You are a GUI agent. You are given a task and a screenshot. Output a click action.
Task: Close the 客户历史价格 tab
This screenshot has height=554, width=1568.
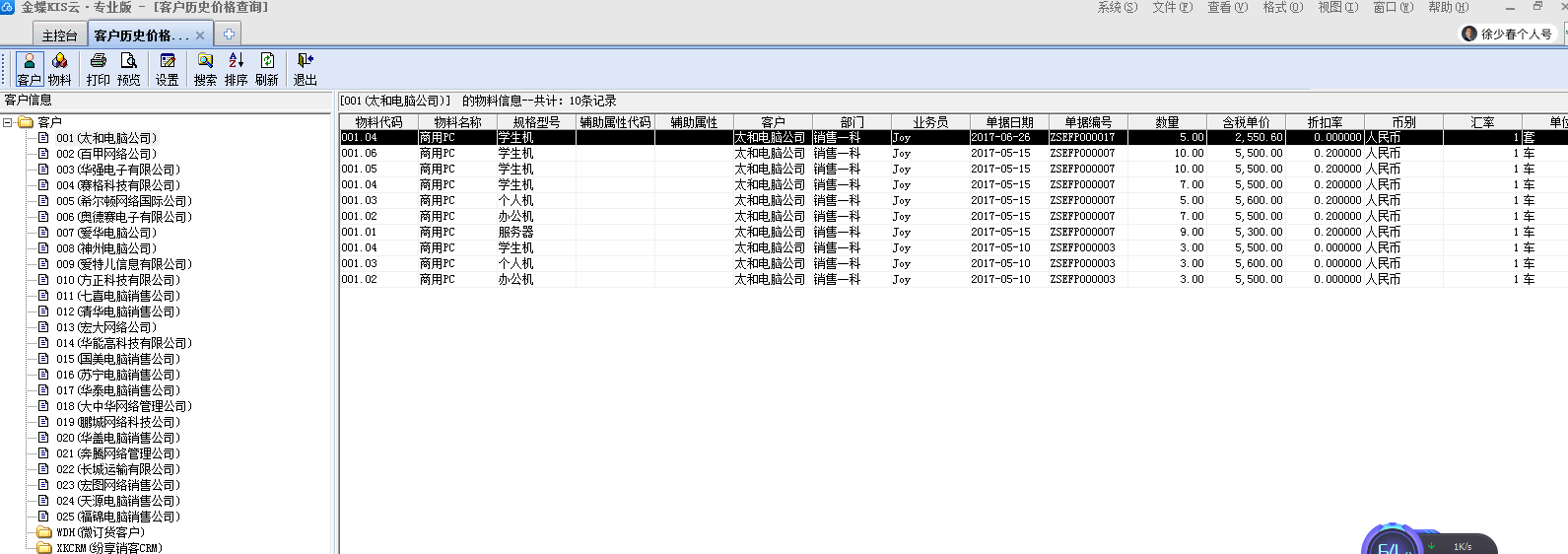coord(200,35)
